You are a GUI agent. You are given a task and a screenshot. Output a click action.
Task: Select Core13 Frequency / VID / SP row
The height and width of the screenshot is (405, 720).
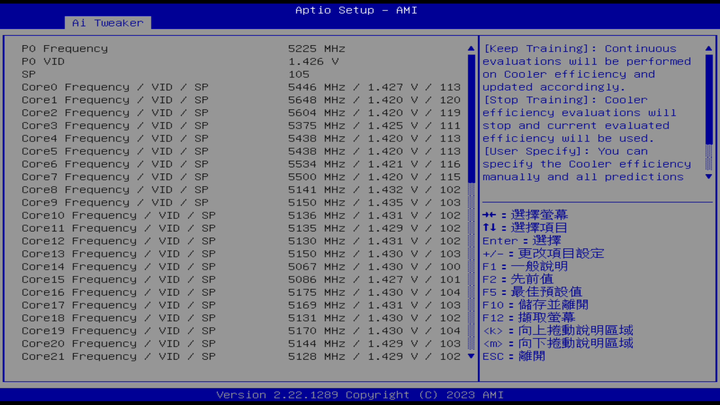point(241,254)
